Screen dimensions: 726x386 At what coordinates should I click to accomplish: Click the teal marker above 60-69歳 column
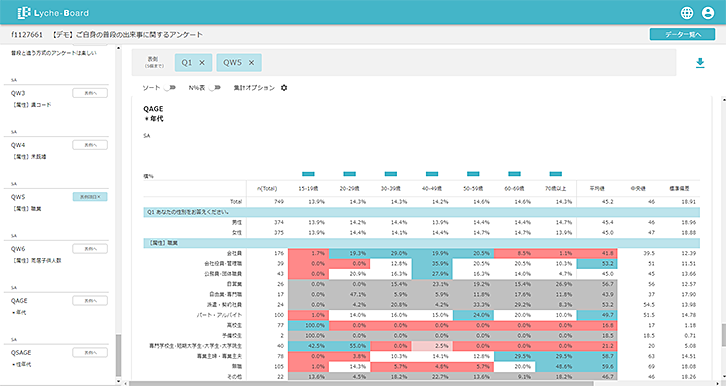pos(514,174)
